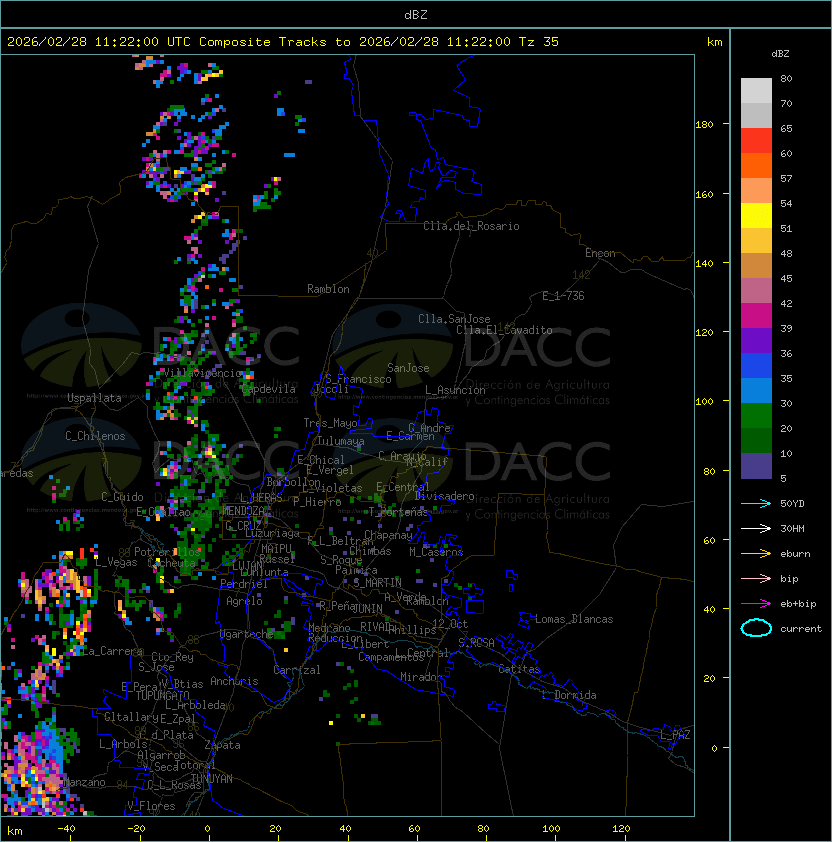832x842 pixels.
Task: Click the yellow eburn arrow in legend
Action: [x=756, y=554]
